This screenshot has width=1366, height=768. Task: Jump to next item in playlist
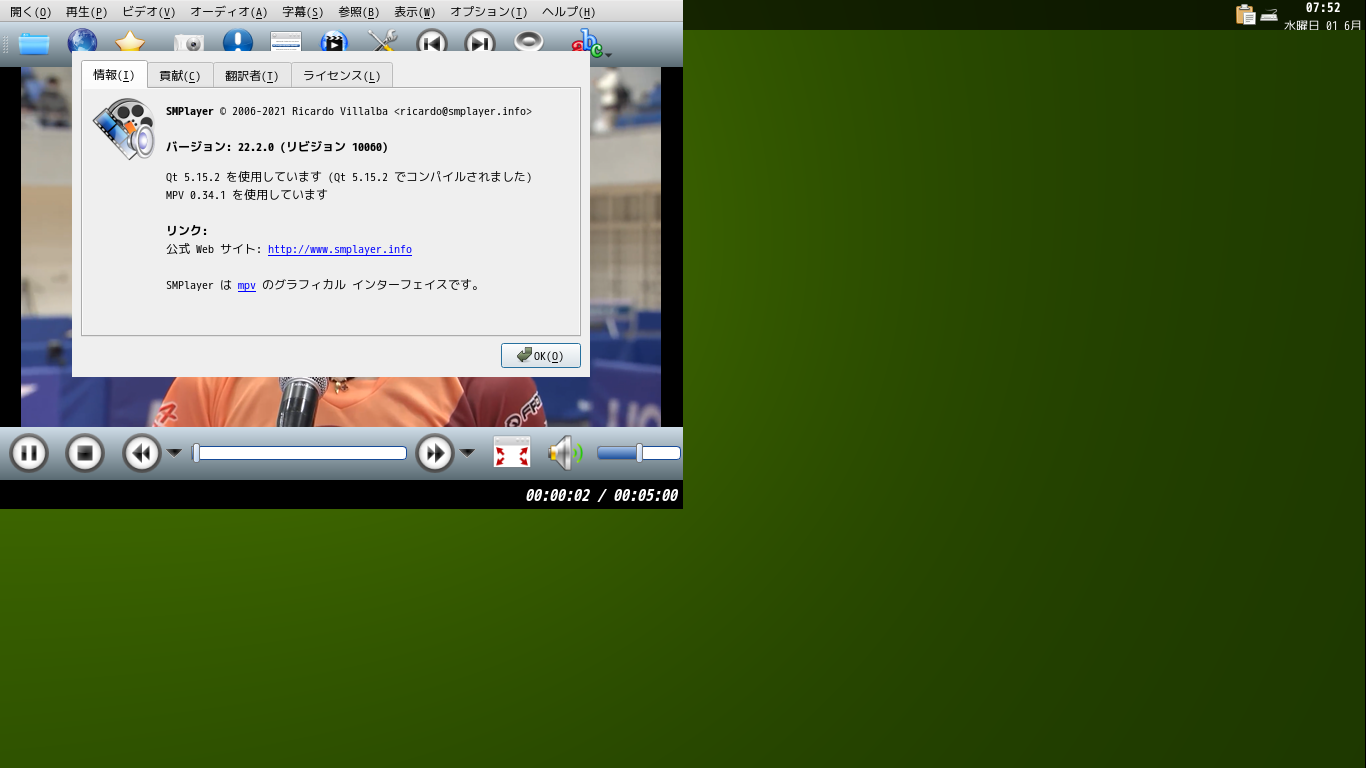[x=480, y=43]
